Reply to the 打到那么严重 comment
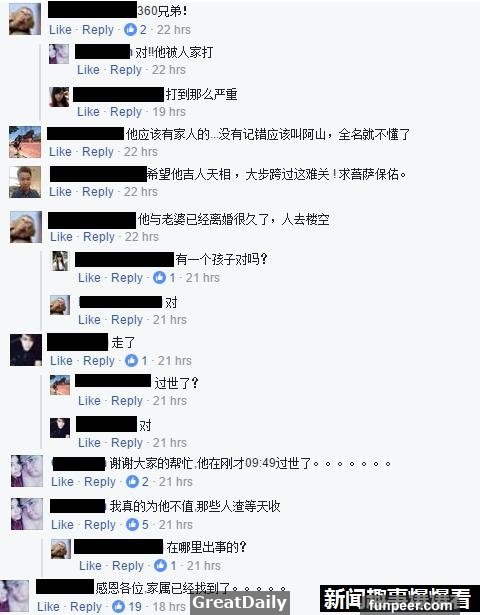 point(126,112)
